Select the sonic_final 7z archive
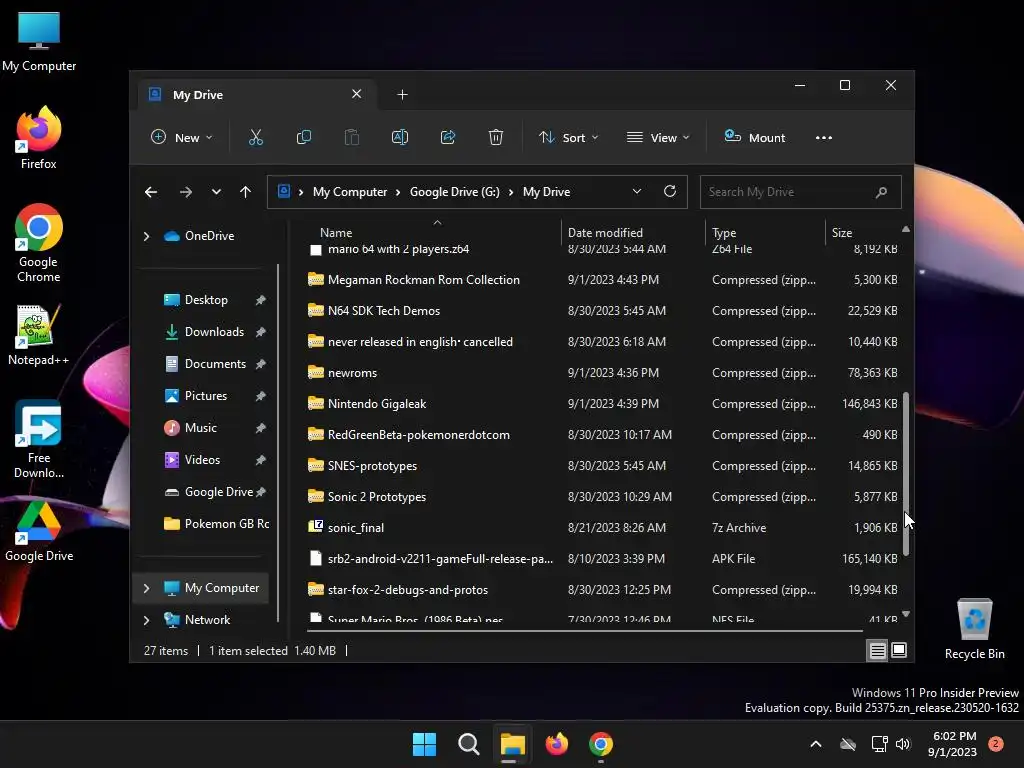The width and height of the screenshot is (1024, 768). point(356,528)
